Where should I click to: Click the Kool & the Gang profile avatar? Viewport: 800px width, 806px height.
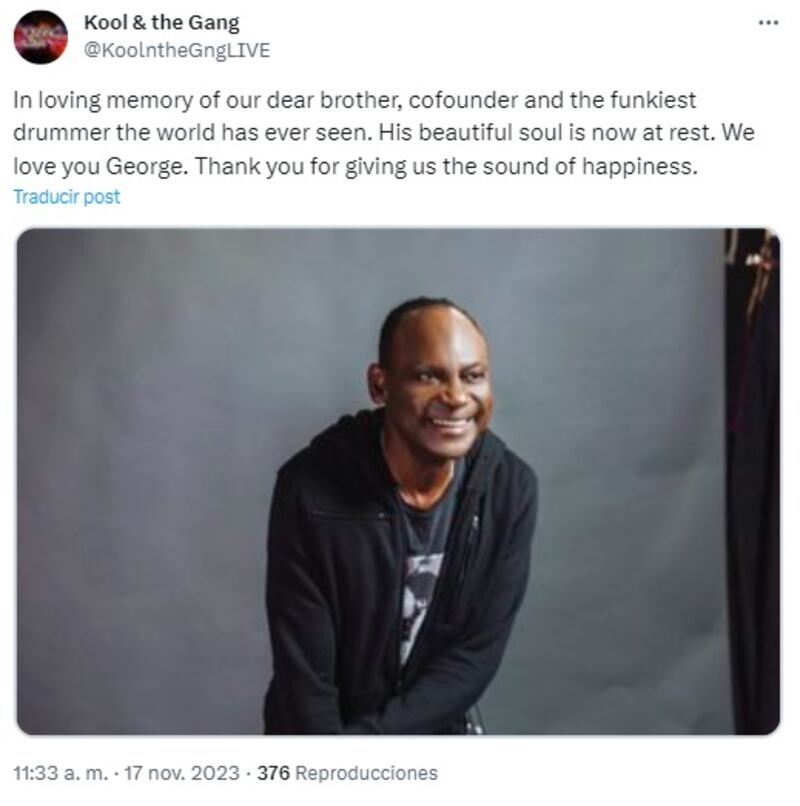[x=41, y=37]
